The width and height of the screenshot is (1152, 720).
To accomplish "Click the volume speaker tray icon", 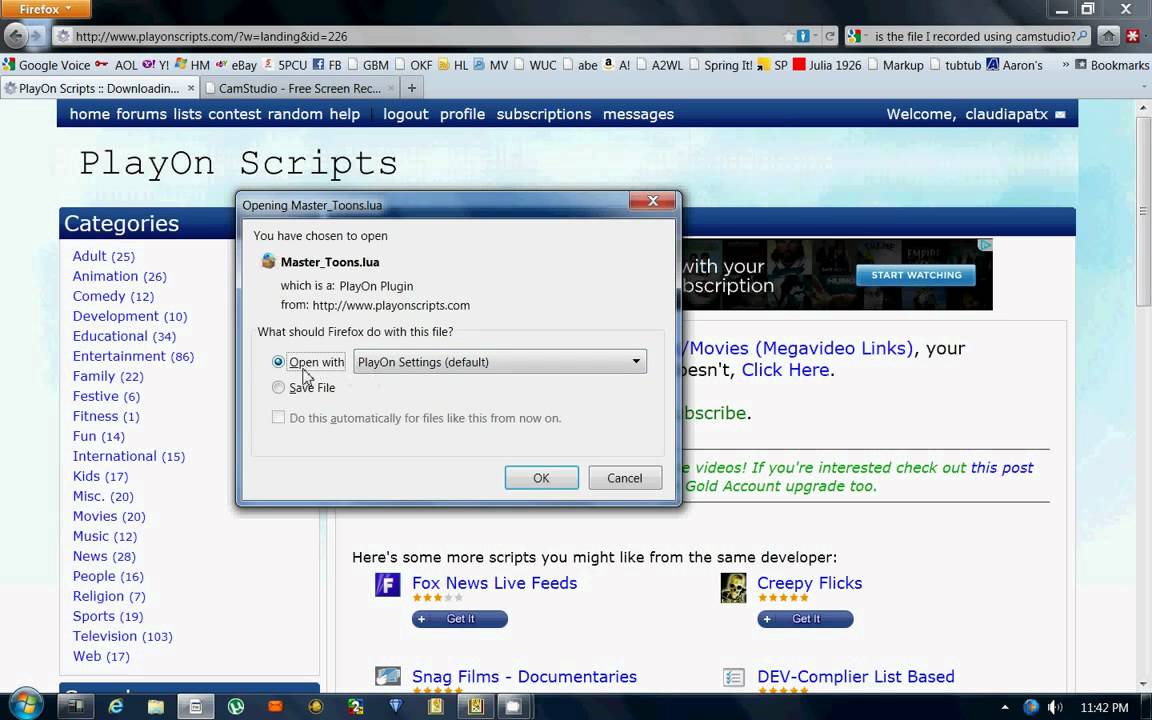I will point(1055,708).
